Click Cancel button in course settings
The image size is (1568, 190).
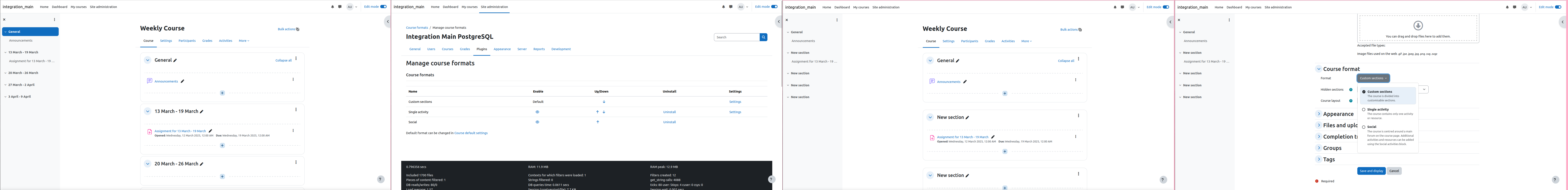click(x=1394, y=171)
